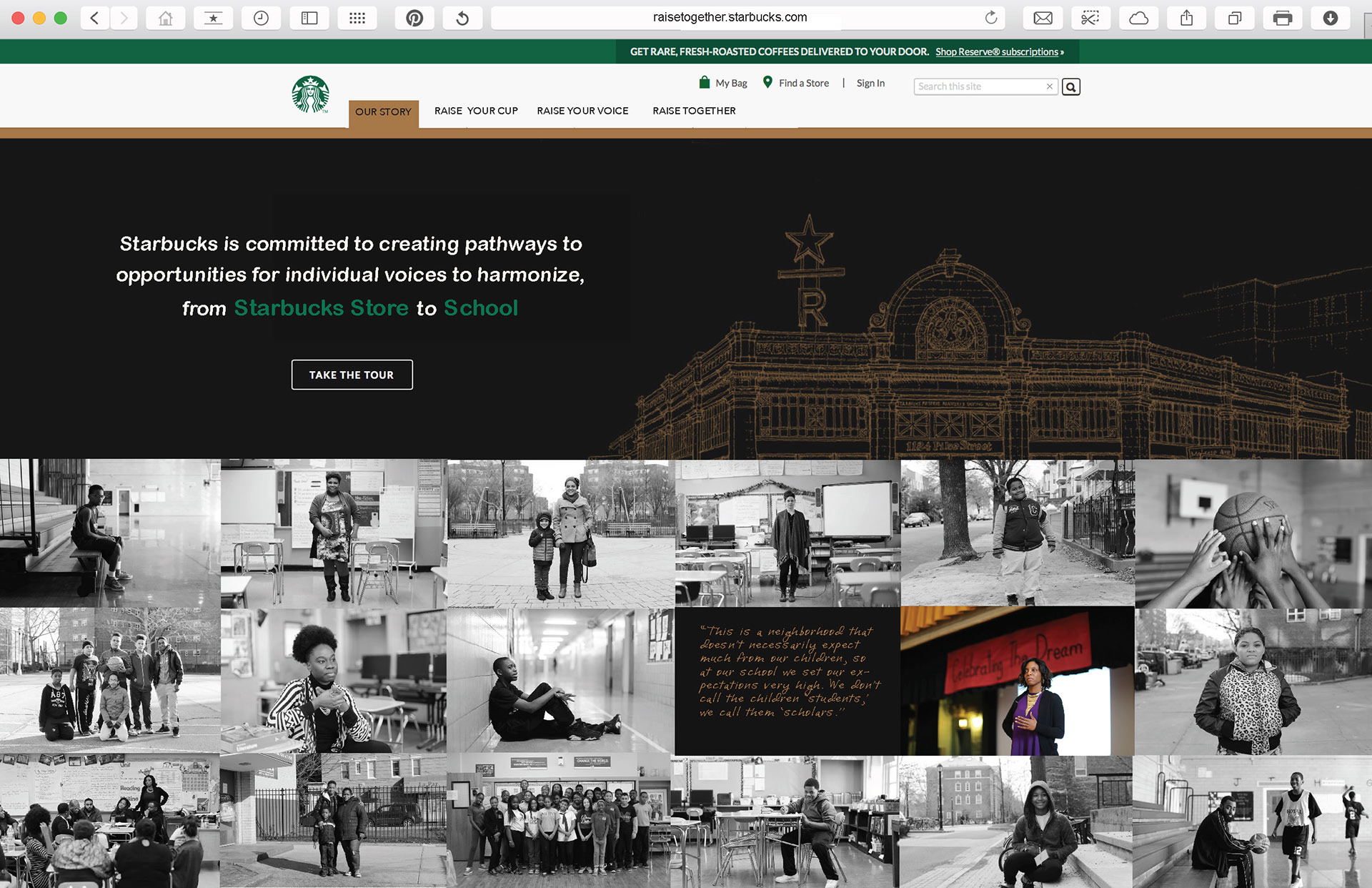Toggle the sidebar panel icon
Image resolution: width=1372 pixels, height=888 pixels.
[x=309, y=18]
